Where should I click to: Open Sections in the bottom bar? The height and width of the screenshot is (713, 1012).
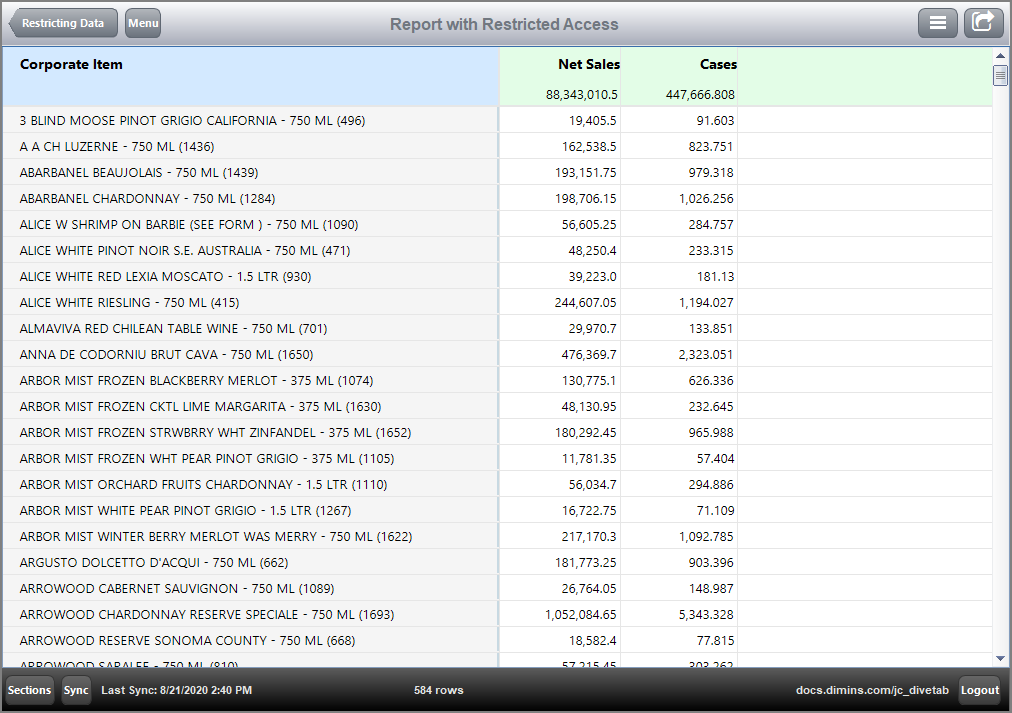(28, 690)
